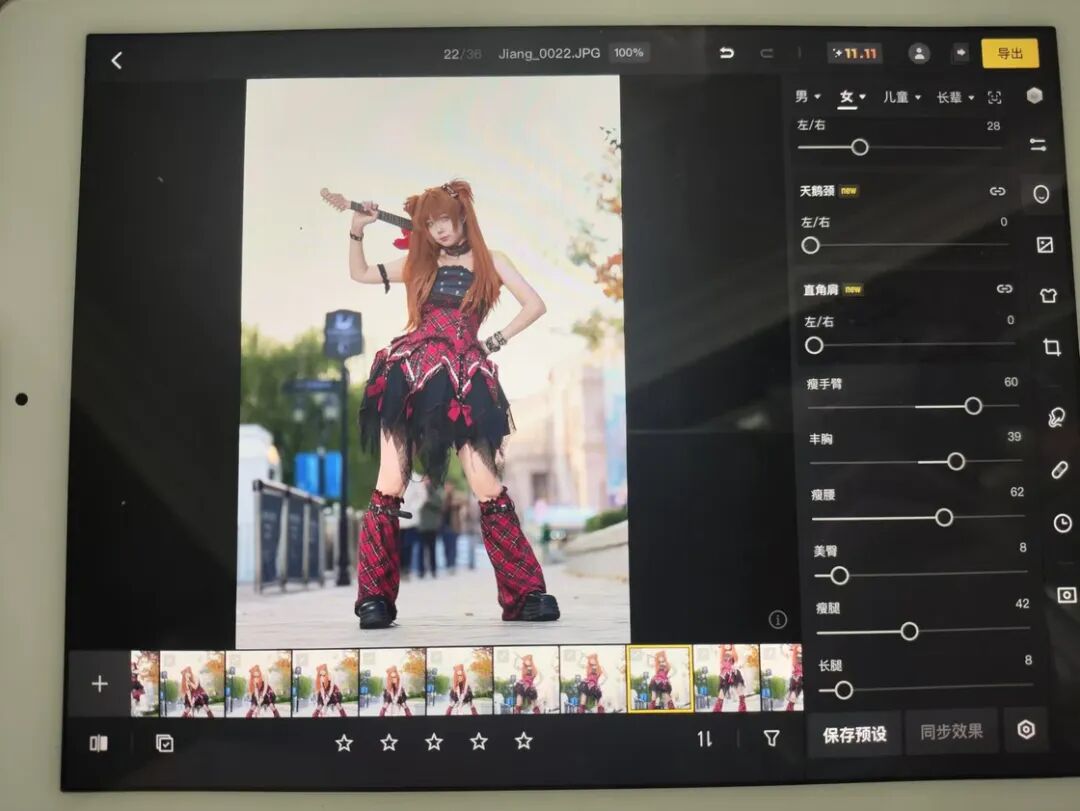Adjust the 瘦腿 slider handle
Screen dimensions: 1080x811
[909, 630]
